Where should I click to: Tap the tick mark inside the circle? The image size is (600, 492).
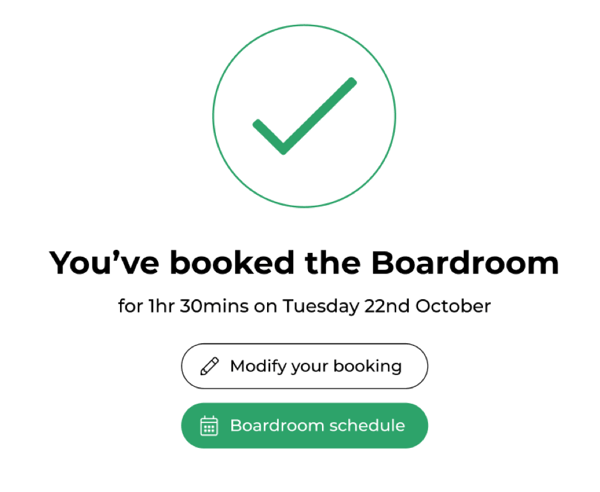[x=305, y=116]
